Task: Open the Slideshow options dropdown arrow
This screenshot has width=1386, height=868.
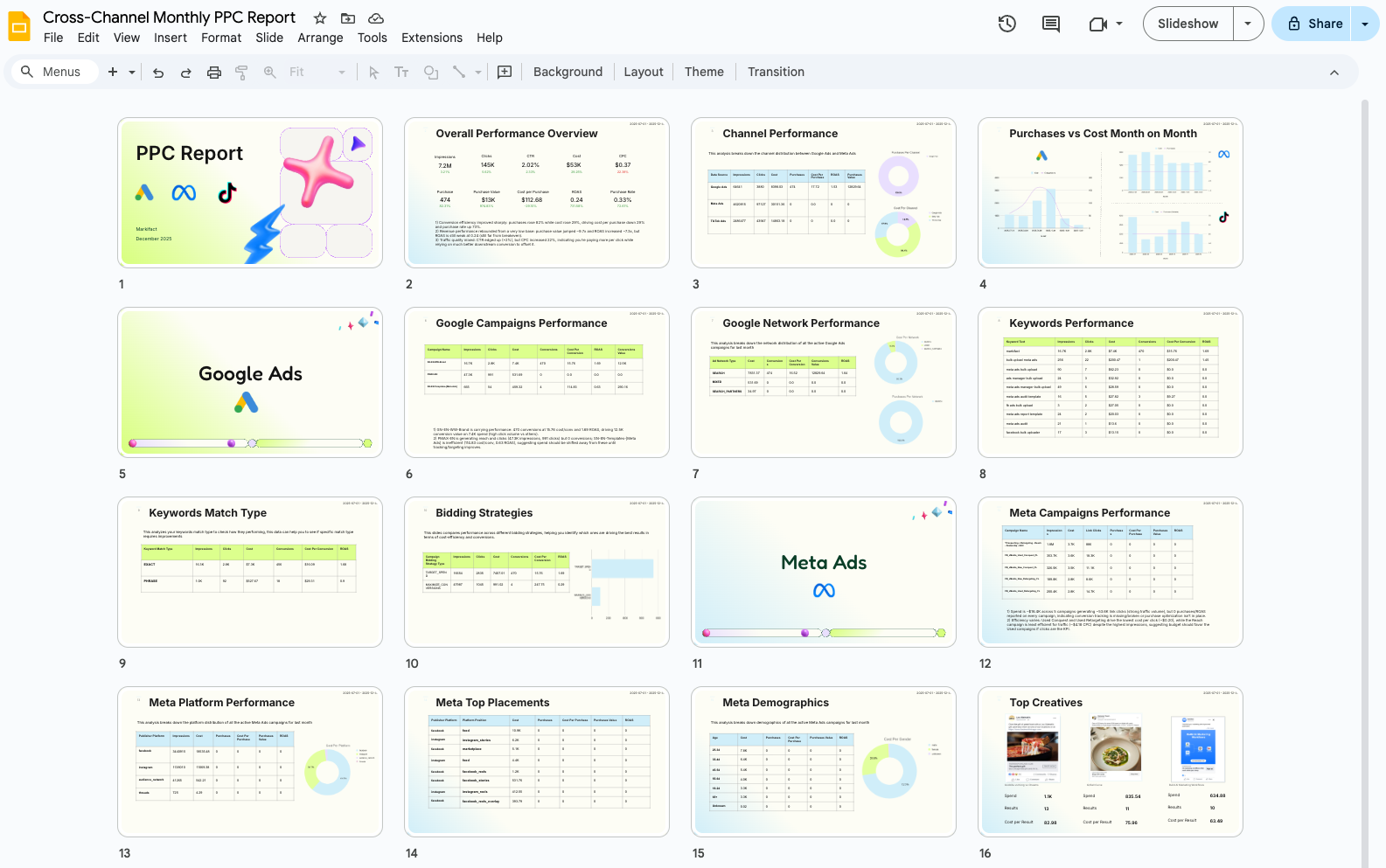Action: 1248,24
